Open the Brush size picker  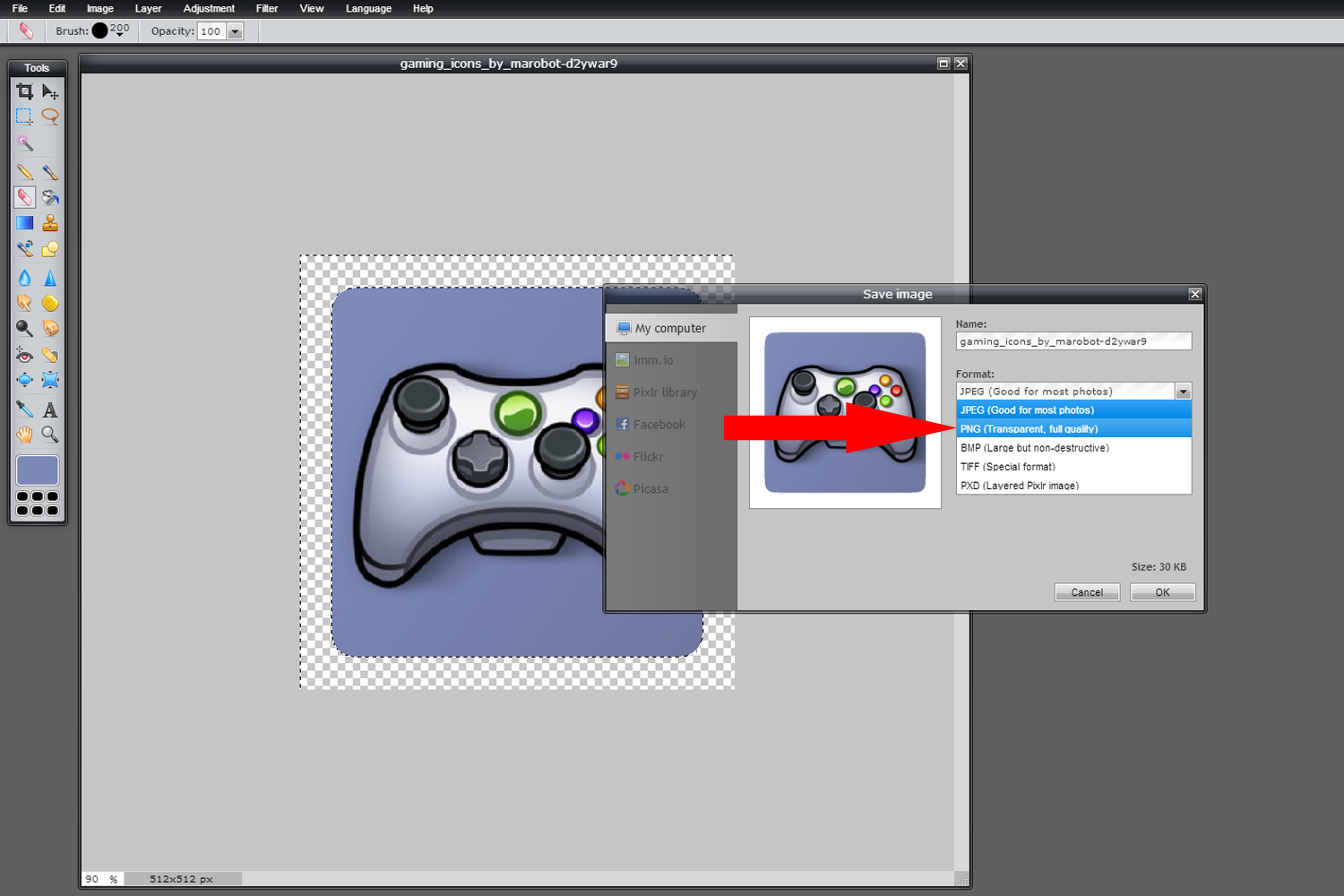(x=110, y=30)
